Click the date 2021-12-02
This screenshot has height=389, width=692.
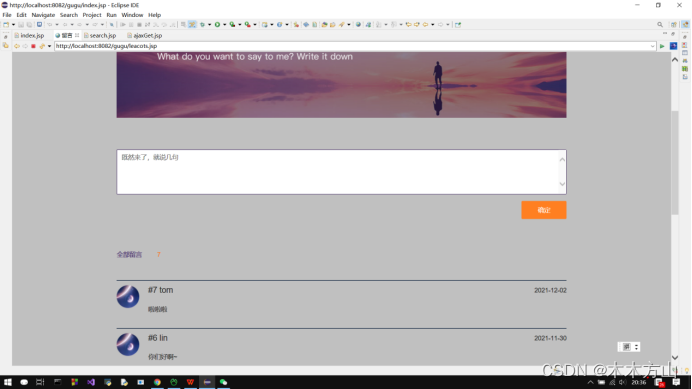click(x=550, y=291)
